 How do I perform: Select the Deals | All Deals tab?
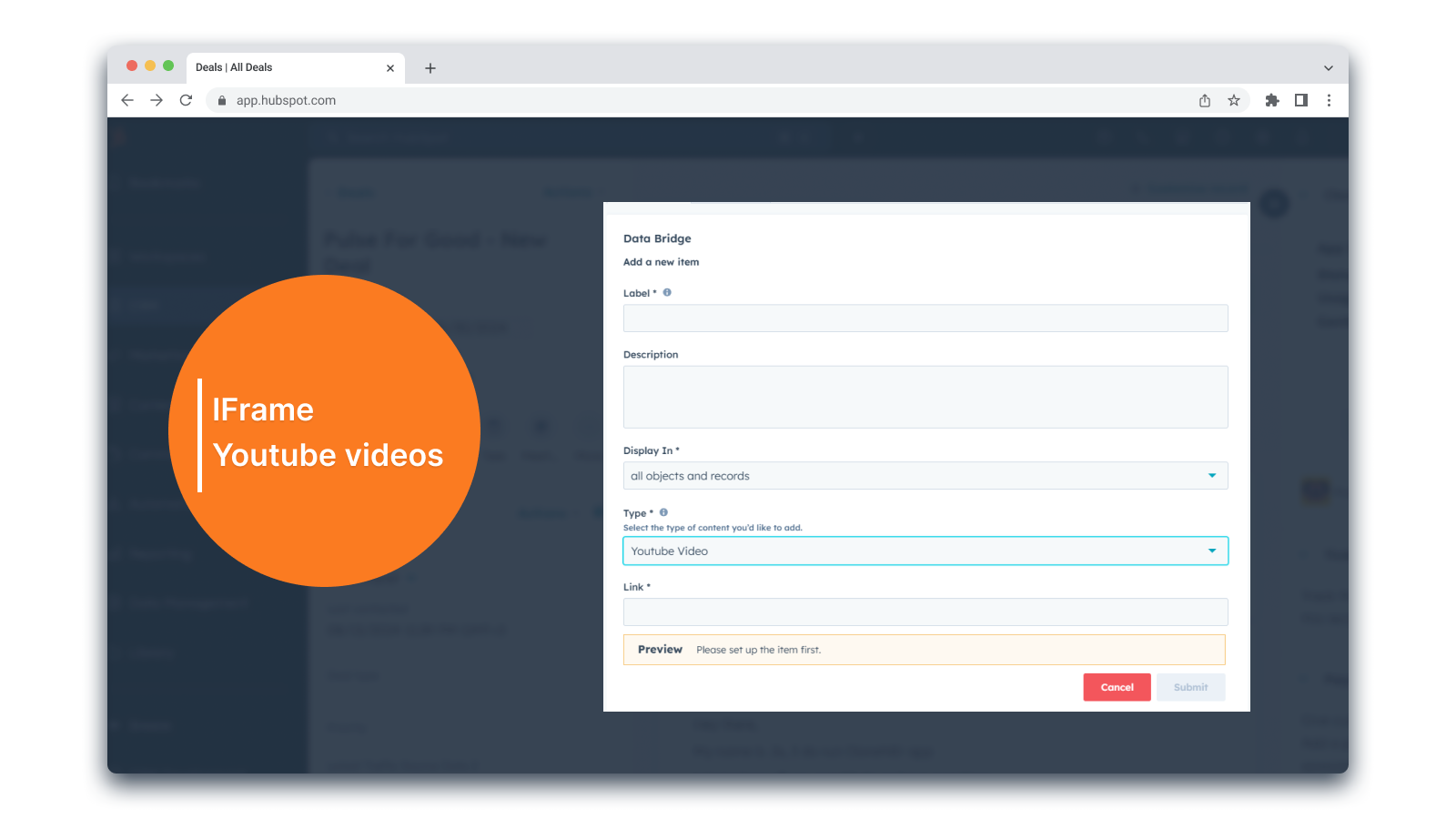(x=296, y=67)
